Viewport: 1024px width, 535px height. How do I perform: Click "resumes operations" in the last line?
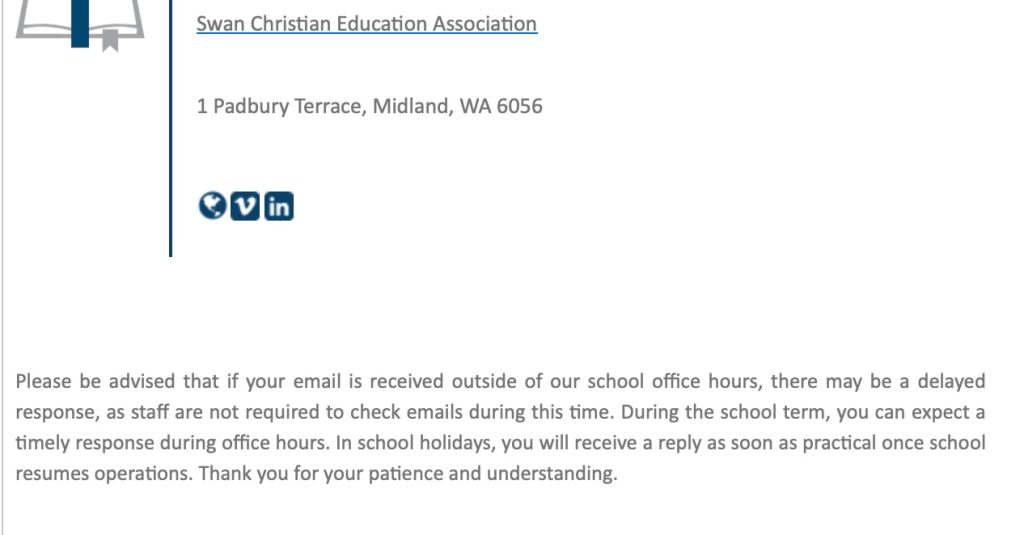104,473
